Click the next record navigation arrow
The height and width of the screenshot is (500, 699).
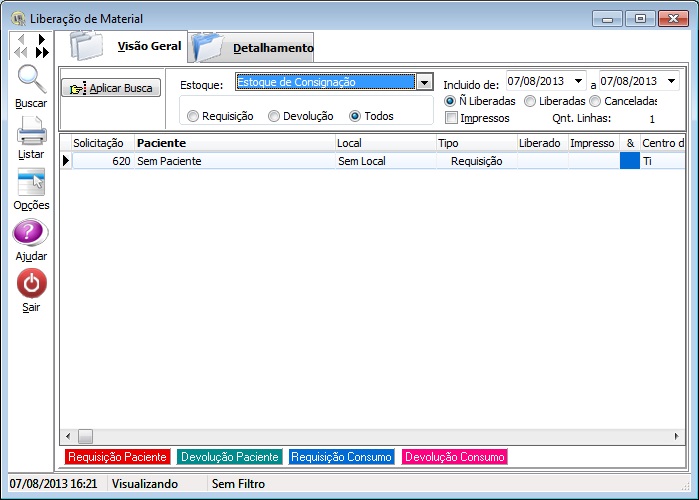pos(42,40)
